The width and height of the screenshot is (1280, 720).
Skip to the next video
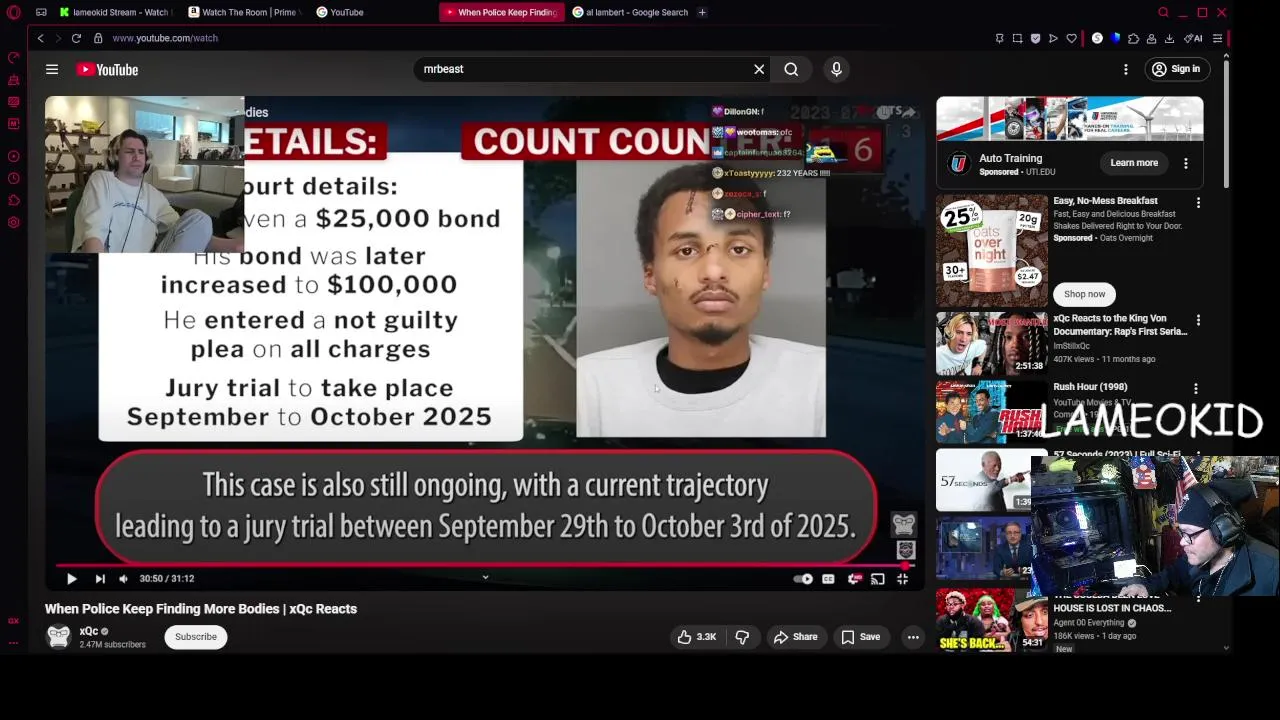pyautogui.click(x=100, y=578)
